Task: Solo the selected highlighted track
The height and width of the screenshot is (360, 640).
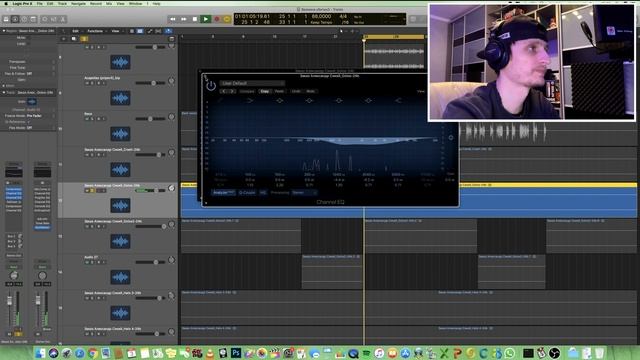Action: 93,191
